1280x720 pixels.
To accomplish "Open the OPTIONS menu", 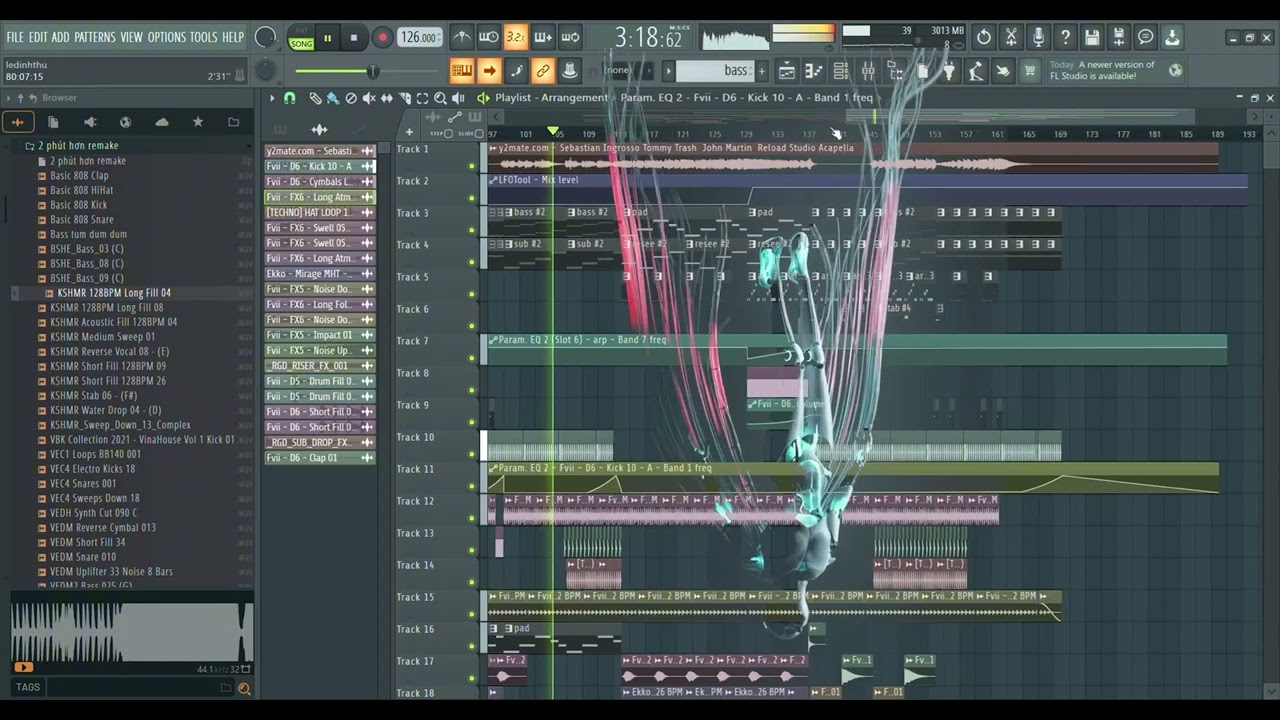I will pos(167,37).
